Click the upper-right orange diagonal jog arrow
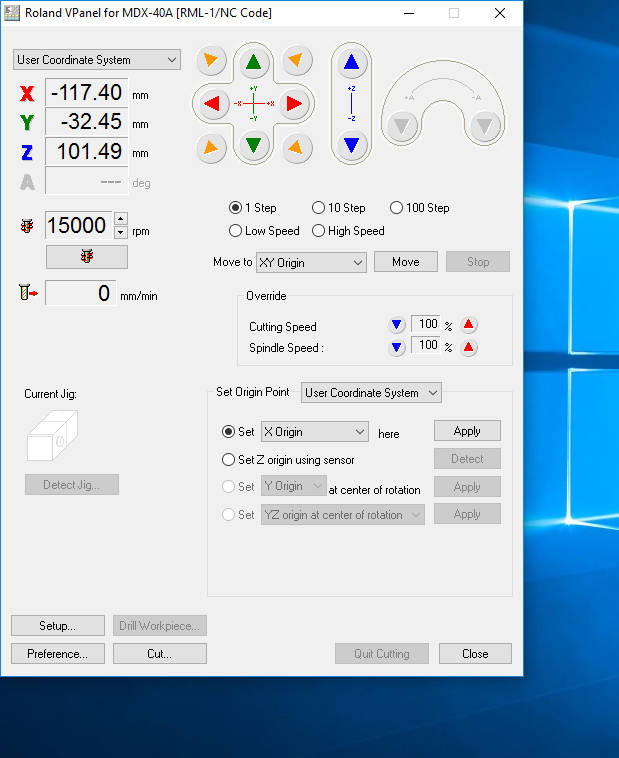 (x=296, y=60)
